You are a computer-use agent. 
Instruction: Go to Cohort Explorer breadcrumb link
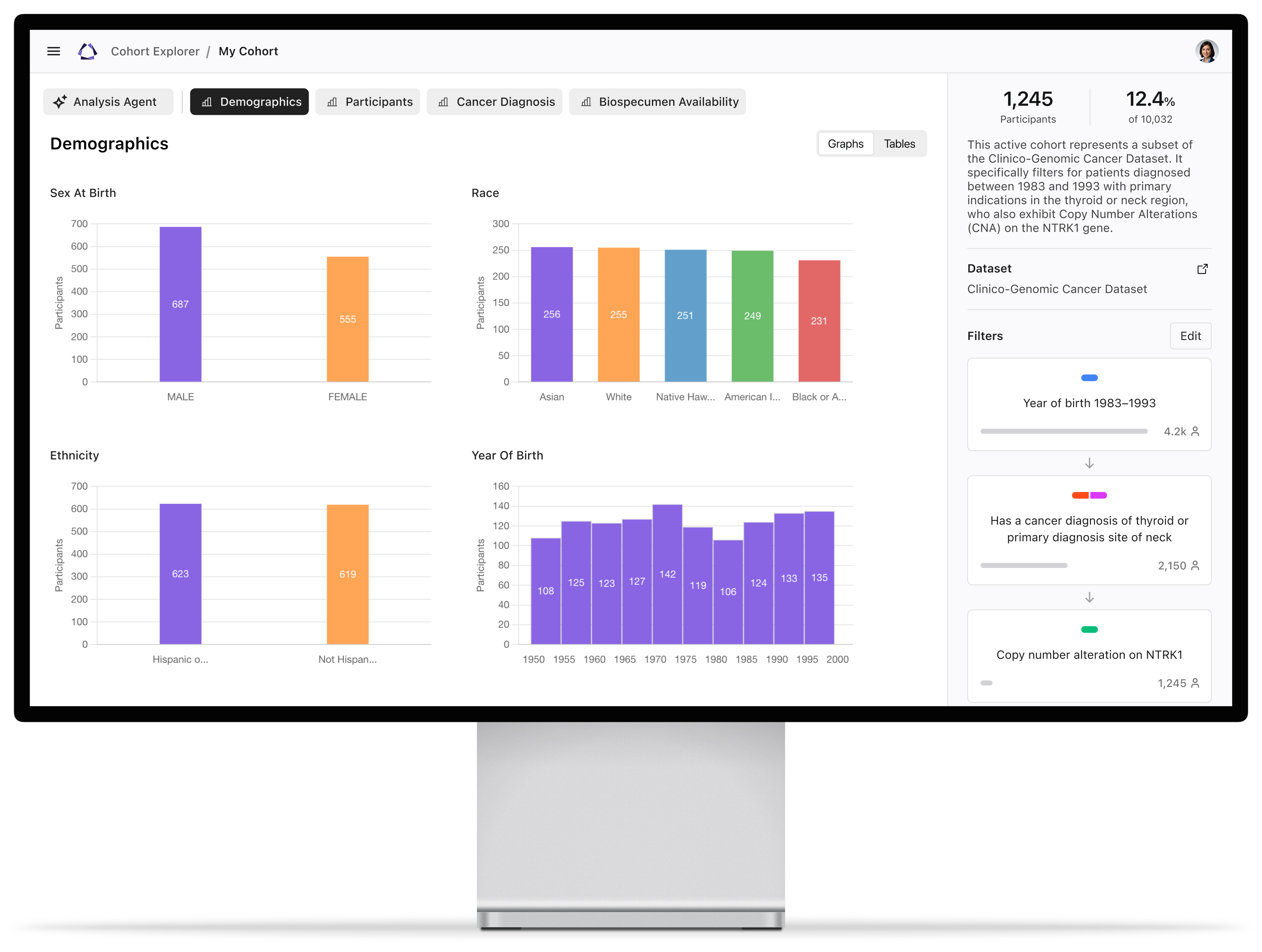155,51
